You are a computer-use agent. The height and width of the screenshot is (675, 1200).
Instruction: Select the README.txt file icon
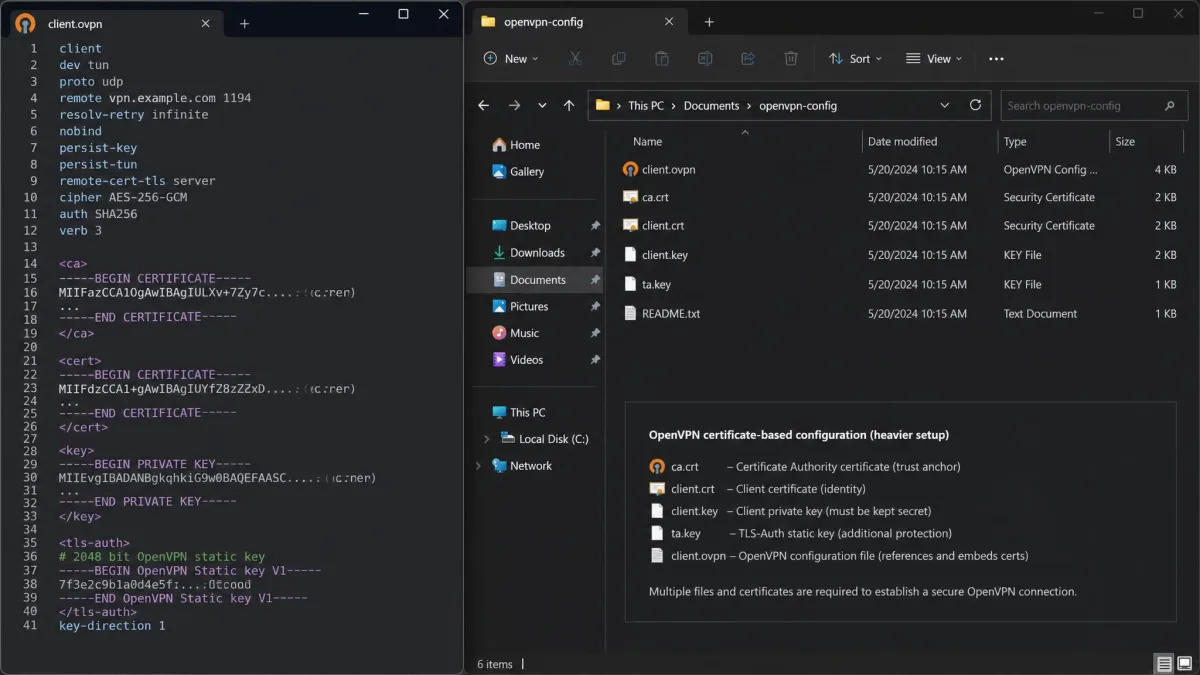[x=630, y=313]
